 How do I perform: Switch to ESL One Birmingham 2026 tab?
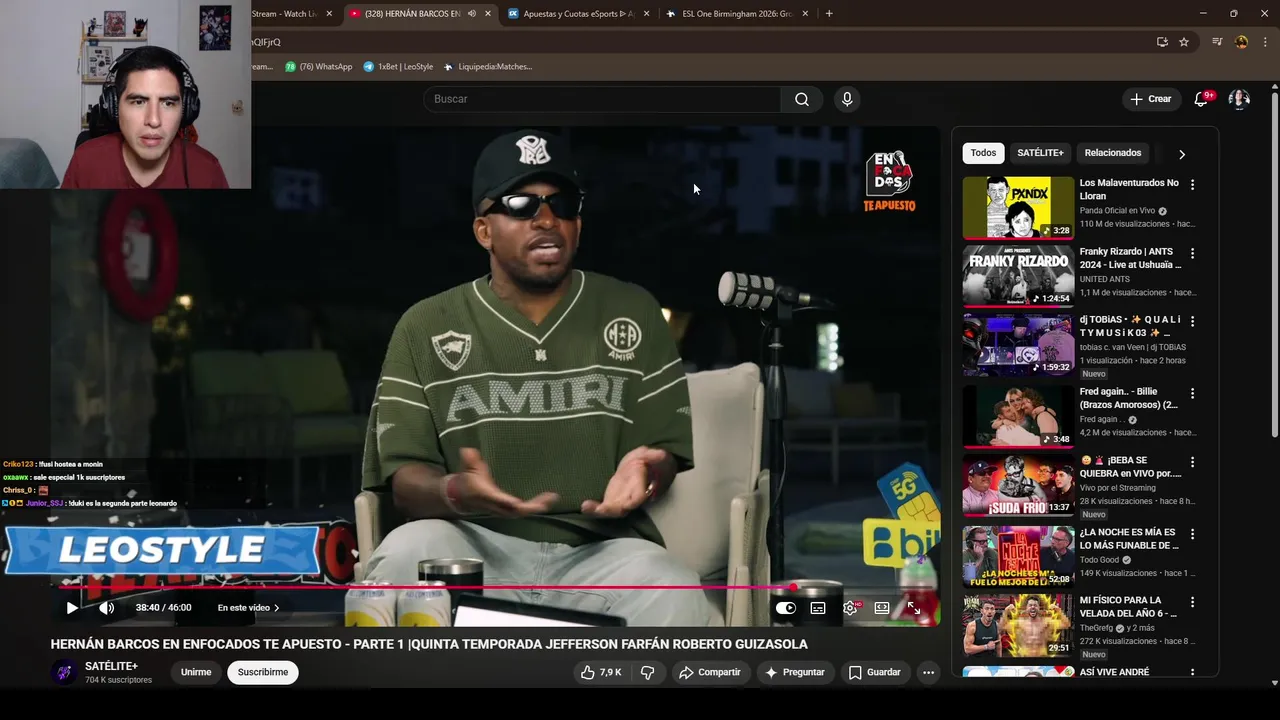pyautogui.click(x=738, y=14)
